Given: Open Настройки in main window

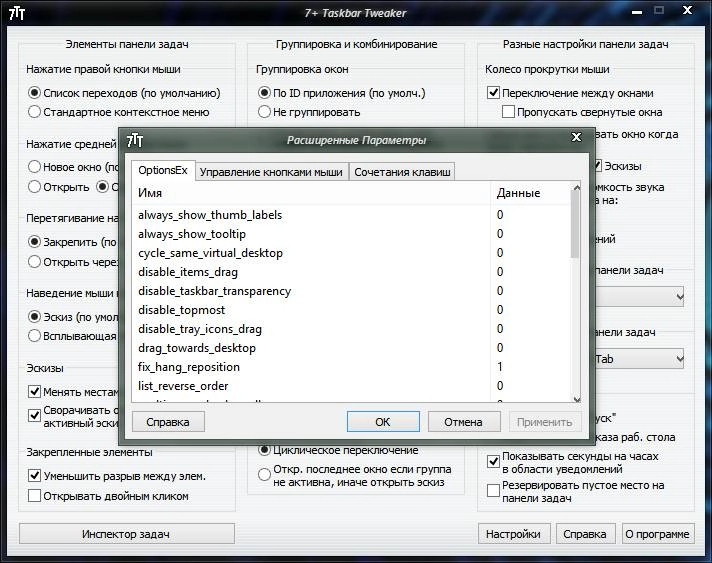Looking at the screenshot, I should pyautogui.click(x=514, y=534).
